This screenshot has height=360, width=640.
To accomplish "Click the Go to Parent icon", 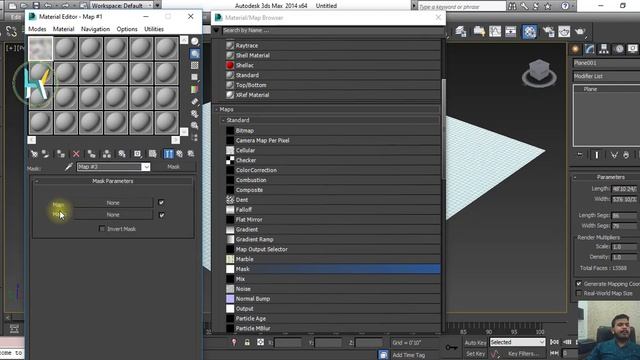I will click(180, 154).
